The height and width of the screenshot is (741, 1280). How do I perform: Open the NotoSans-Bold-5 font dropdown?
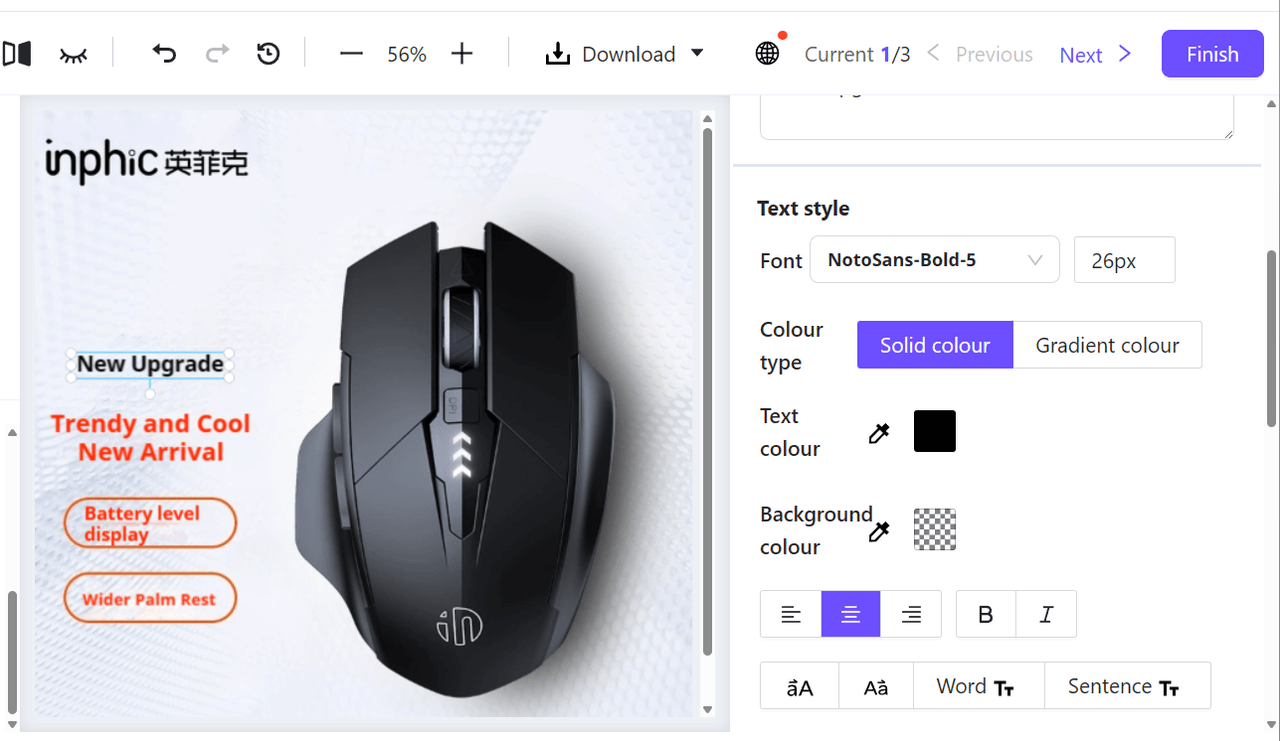click(x=934, y=260)
